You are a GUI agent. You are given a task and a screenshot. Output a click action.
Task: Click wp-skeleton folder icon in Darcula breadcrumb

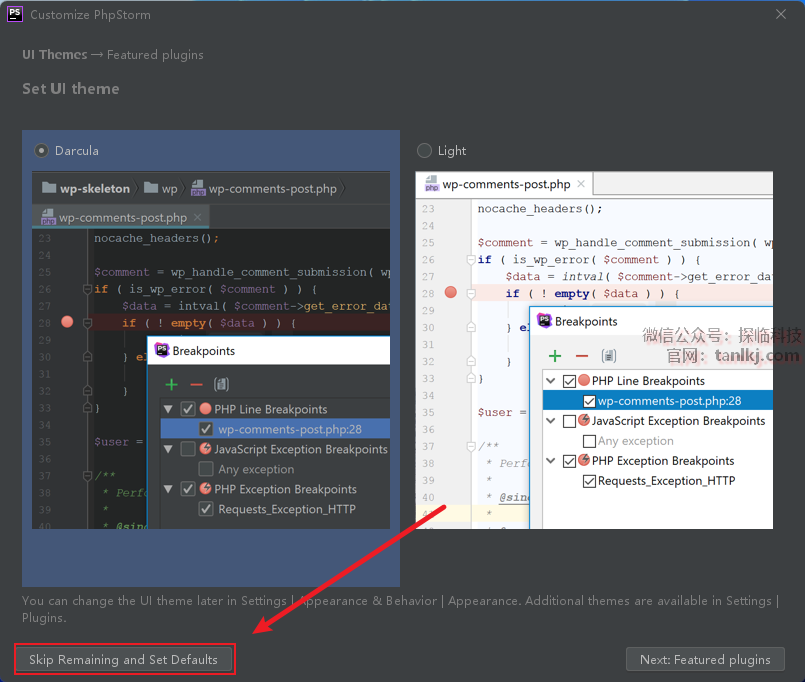tap(48, 188)
